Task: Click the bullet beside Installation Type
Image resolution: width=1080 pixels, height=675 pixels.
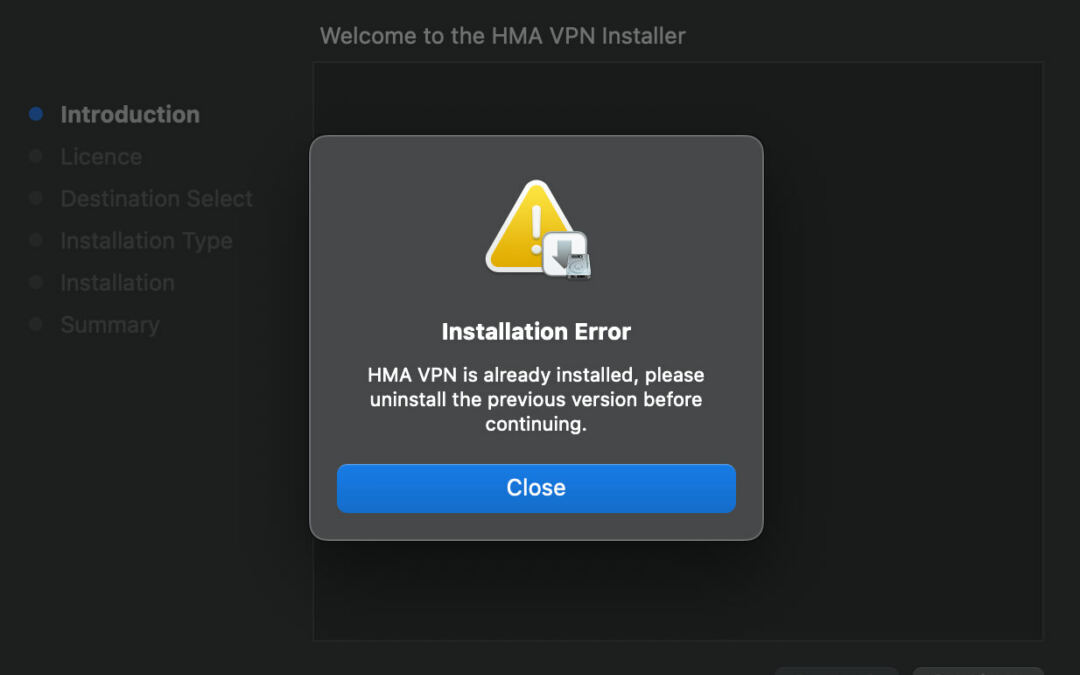Action: click(x=36, y=241)
